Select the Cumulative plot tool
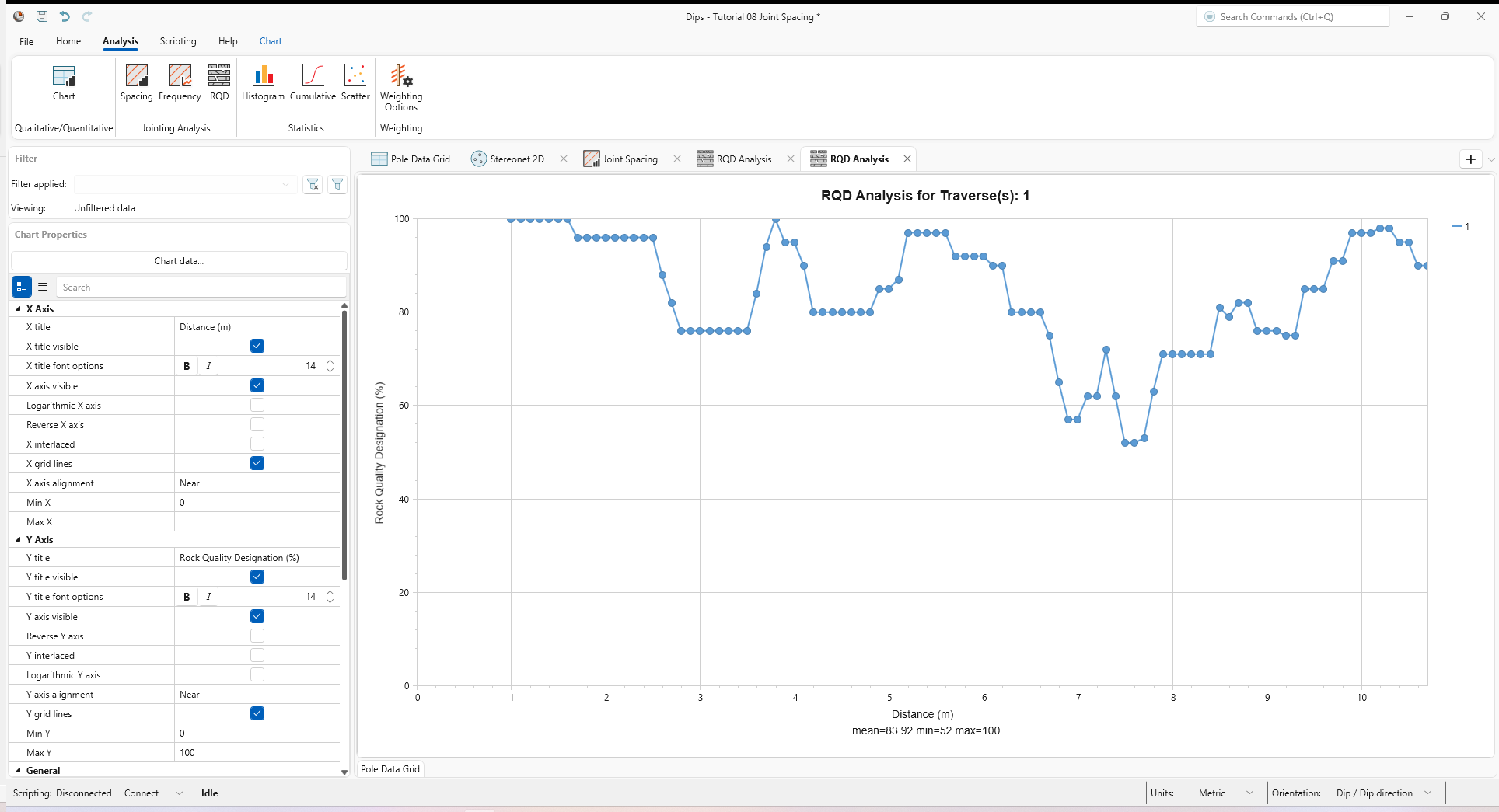Screen dimensions: 1499x812 click(312, 82)
